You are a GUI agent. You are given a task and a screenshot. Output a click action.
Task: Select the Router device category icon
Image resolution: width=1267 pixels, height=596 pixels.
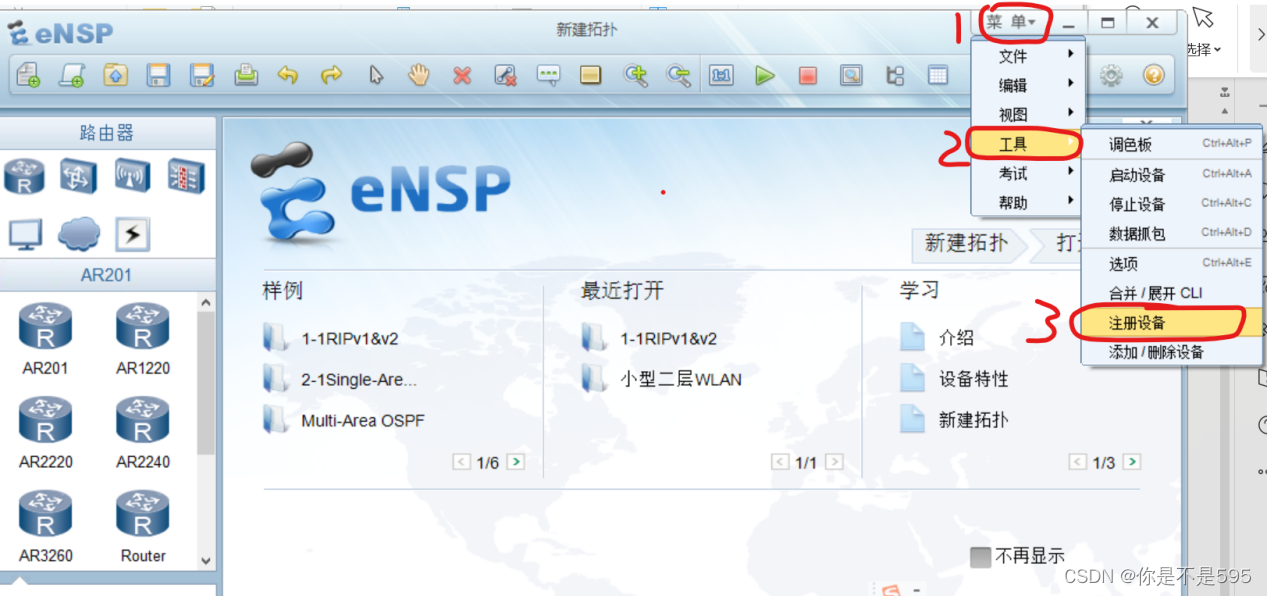click(x=24, y=176)
